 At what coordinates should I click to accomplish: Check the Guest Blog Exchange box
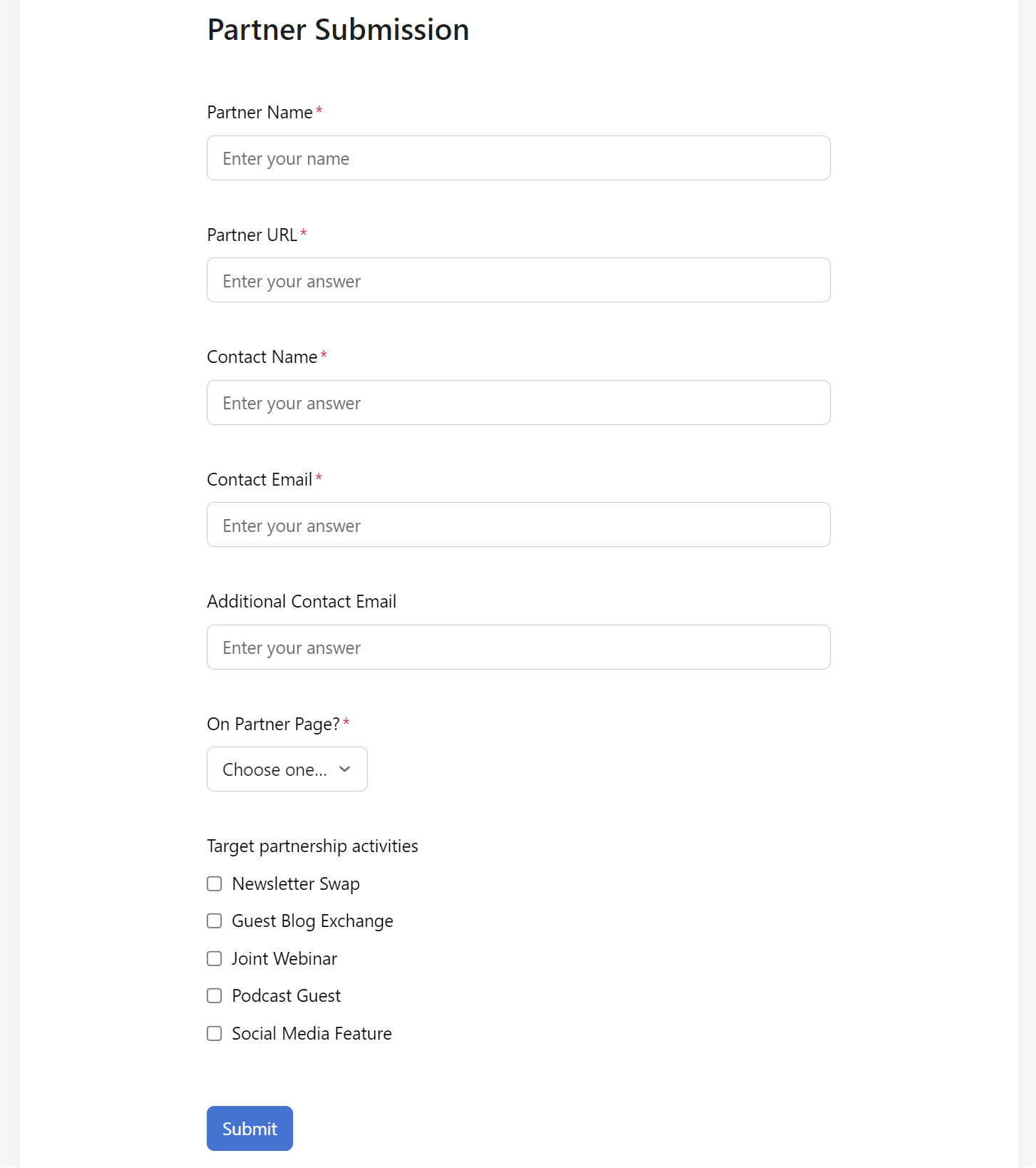click(215, 921)
